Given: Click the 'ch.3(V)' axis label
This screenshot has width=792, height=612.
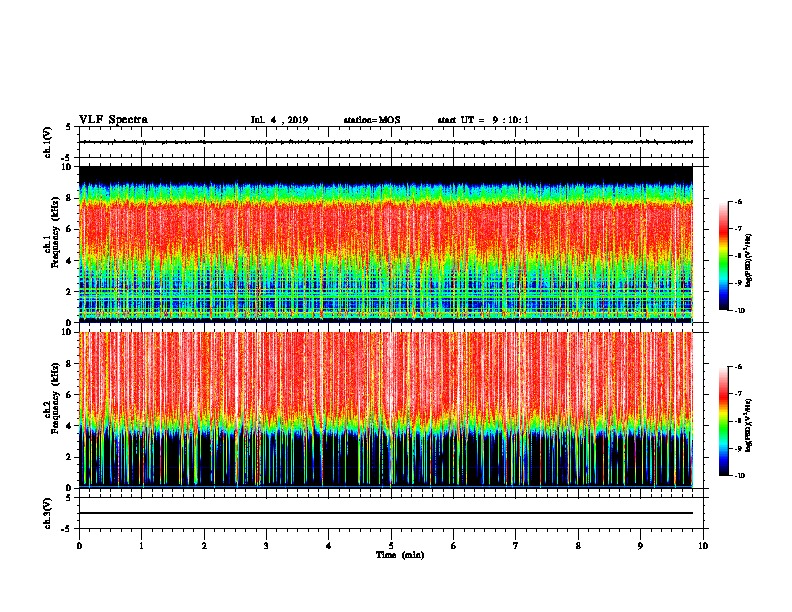Looking at the screenshot, I should click(48, 514).
